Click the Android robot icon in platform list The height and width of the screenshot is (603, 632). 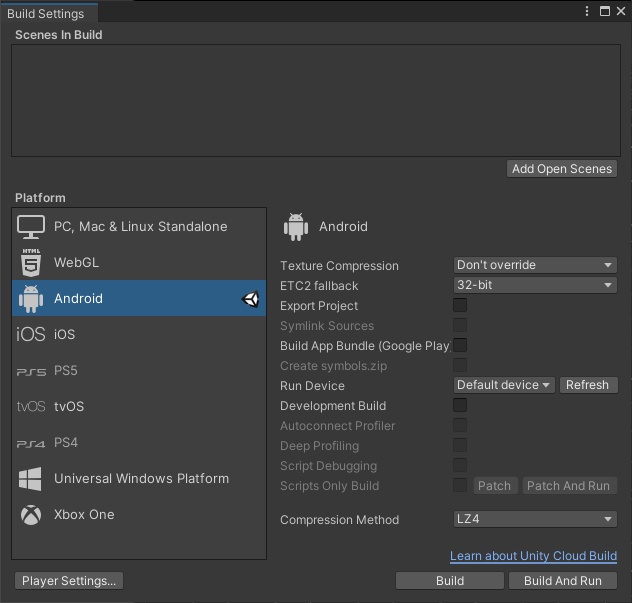click(x=31, y=299)
